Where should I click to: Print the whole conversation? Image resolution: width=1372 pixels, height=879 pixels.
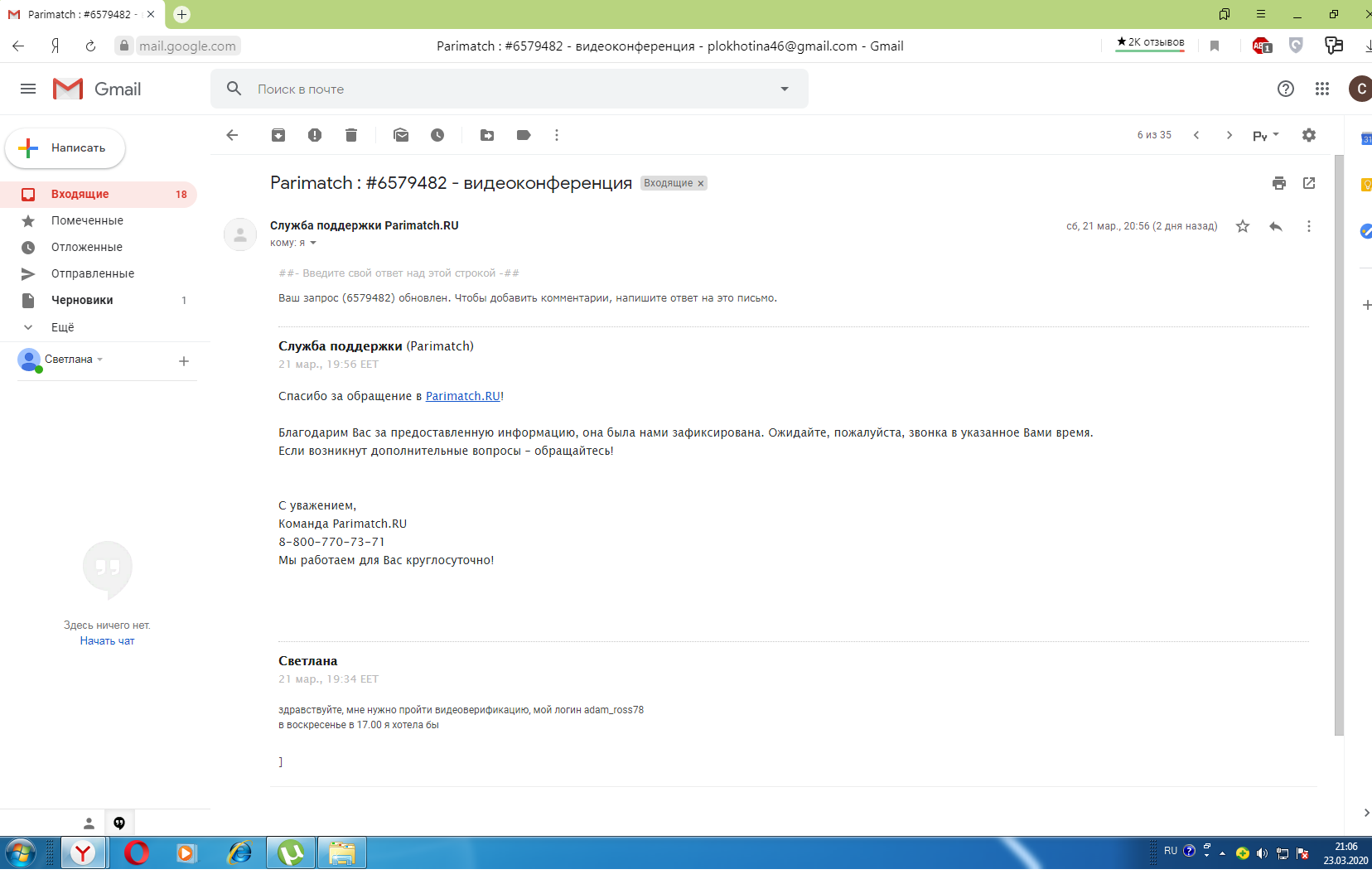(x=1279, y=183)
